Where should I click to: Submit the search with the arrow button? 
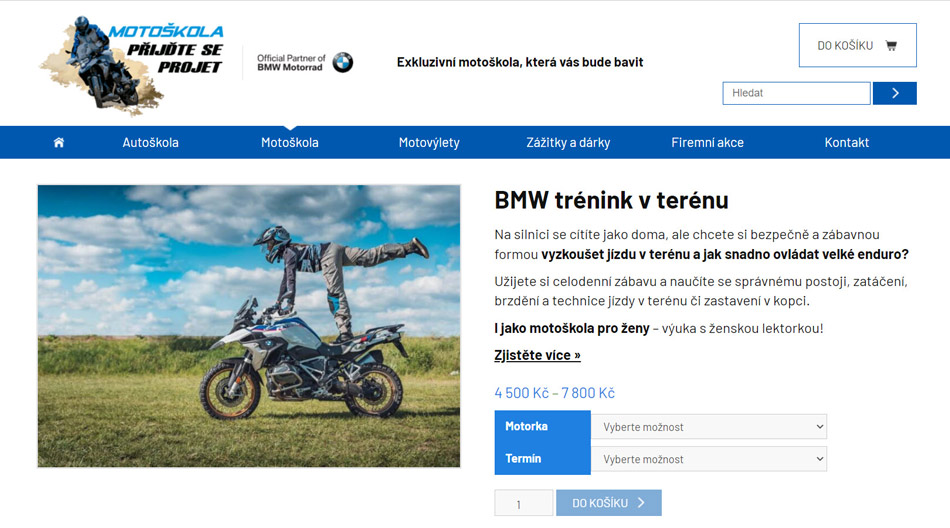click(894, 93)
